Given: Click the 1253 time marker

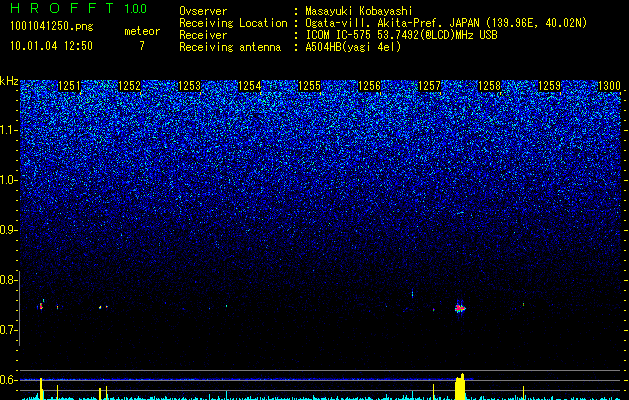Looking at the screenshot, I should click(x=189, y=86).
